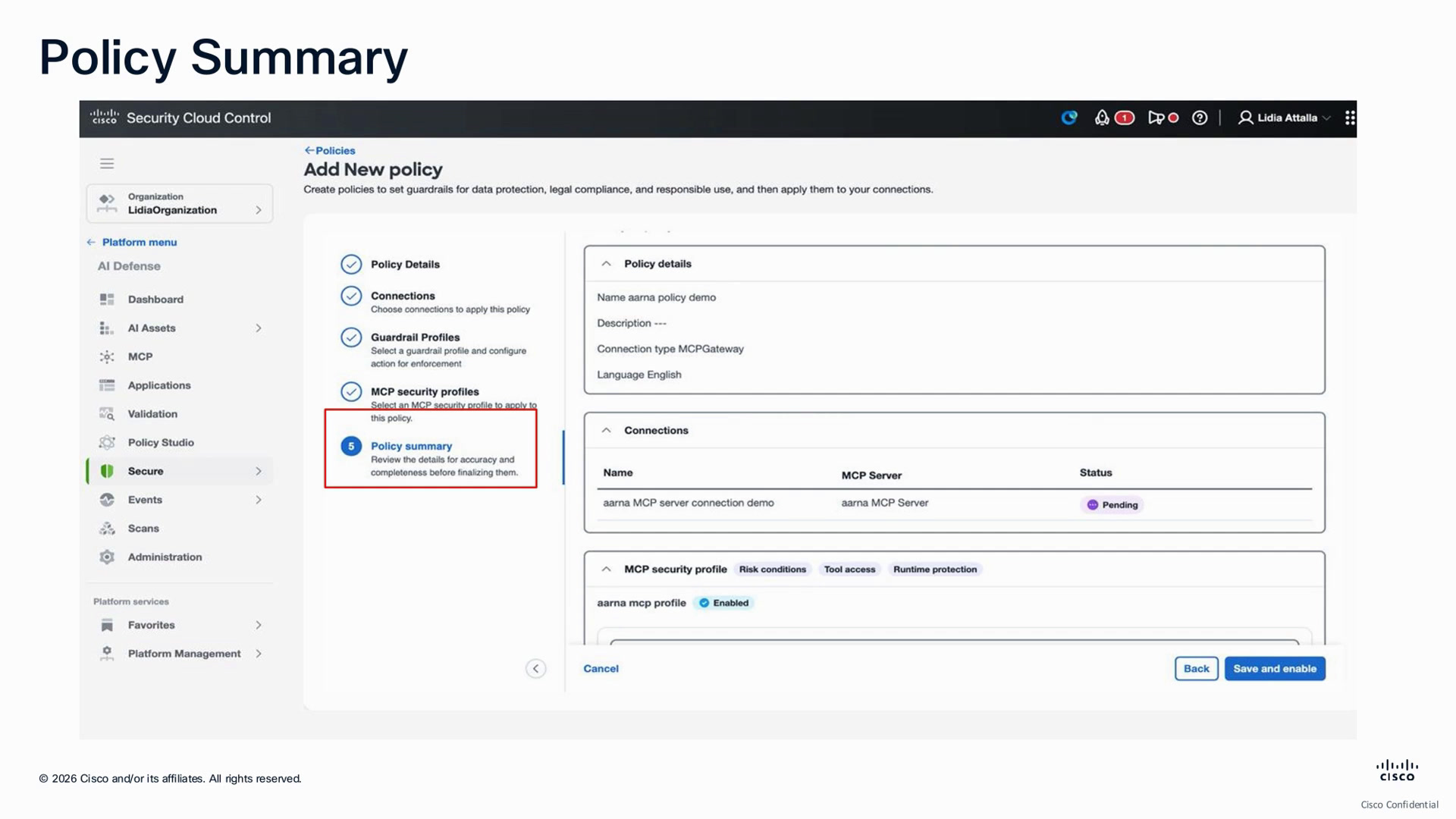This screenshot has height=819, width=1456.
Task: Collapse the Connections section
Action: click(606, 430)
